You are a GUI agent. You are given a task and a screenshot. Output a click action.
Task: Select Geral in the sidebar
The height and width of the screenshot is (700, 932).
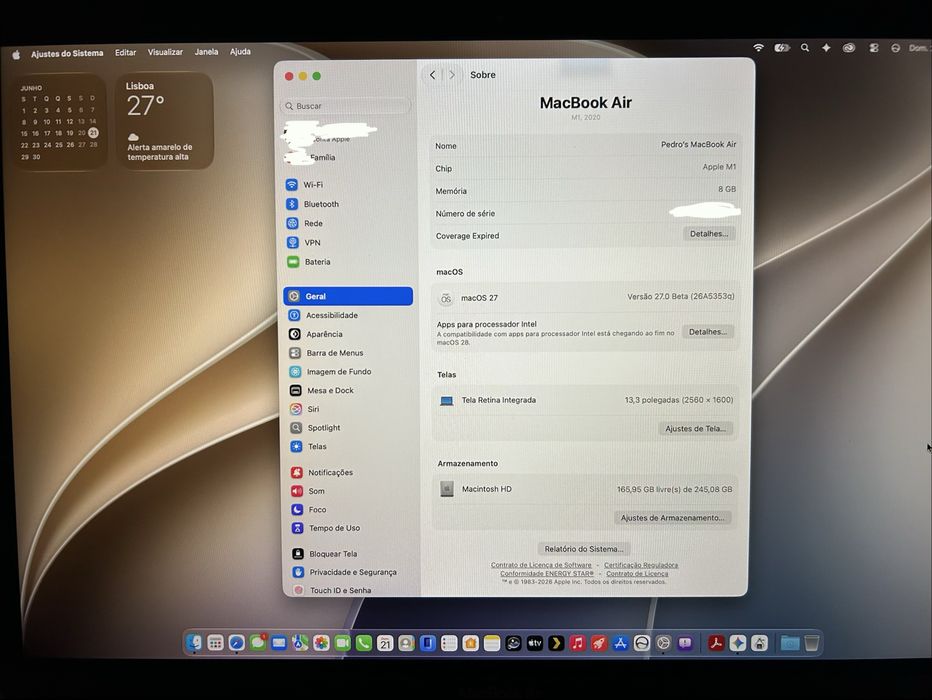348,296
